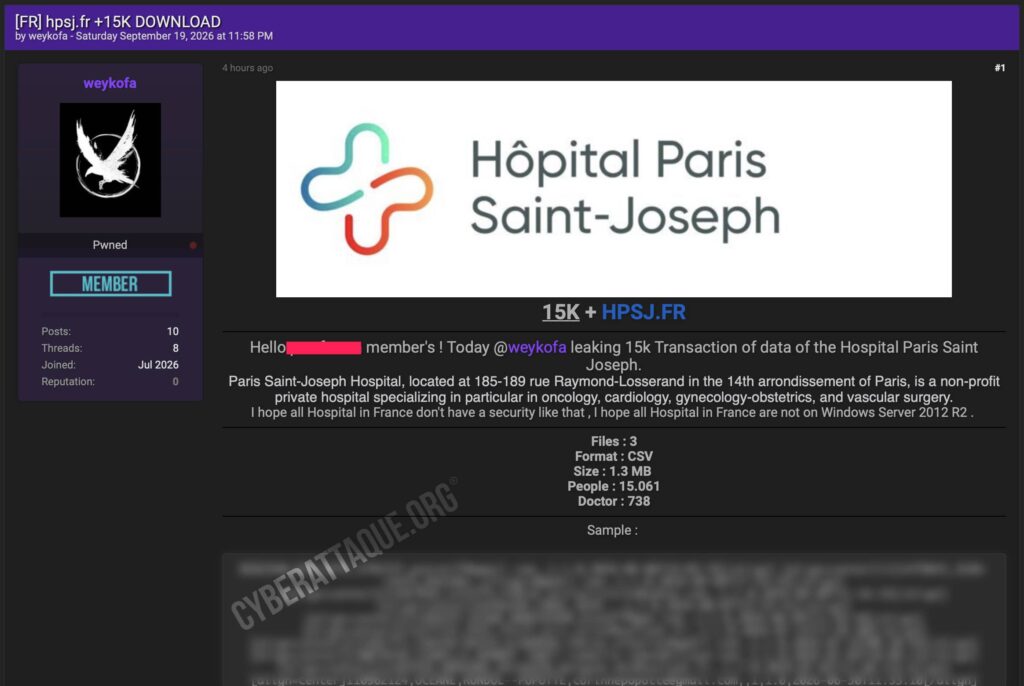The width and height of the screenshot is (1024, 686).
Task: Click the 'Pwned' user title
Action: (110, 245)
